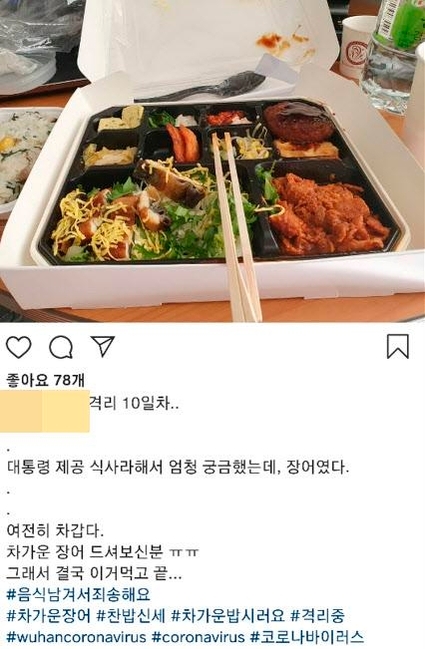Open the #차가운장어 hashtag
This screenshot has height=649, width=425.
point(48,616)
